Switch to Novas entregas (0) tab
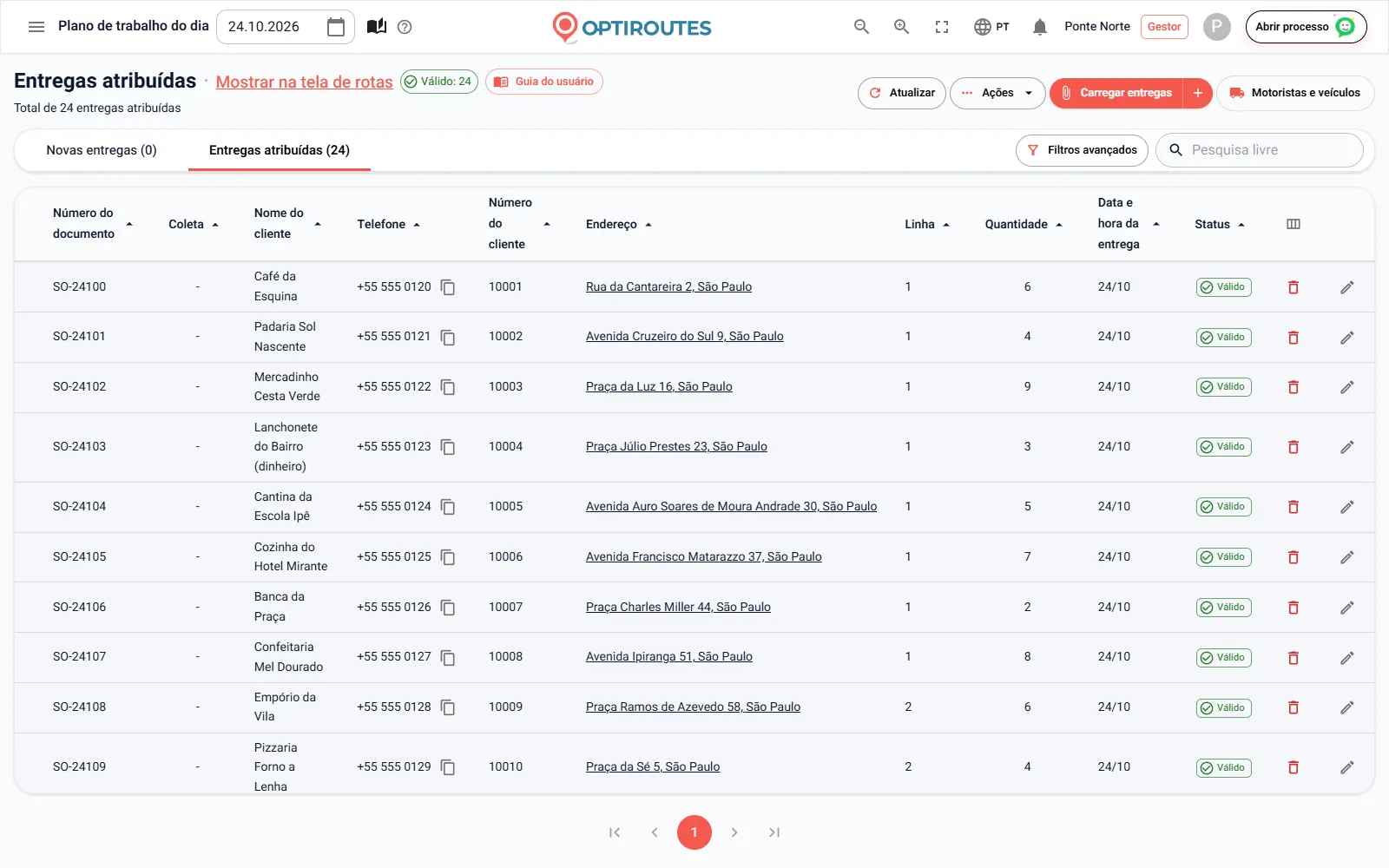 (x=102, y=150)
